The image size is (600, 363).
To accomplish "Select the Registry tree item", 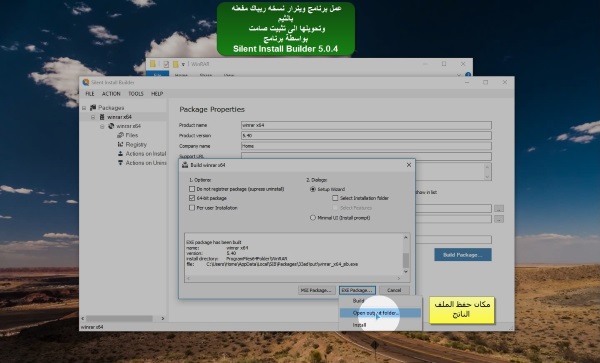I will click(136, 144).
